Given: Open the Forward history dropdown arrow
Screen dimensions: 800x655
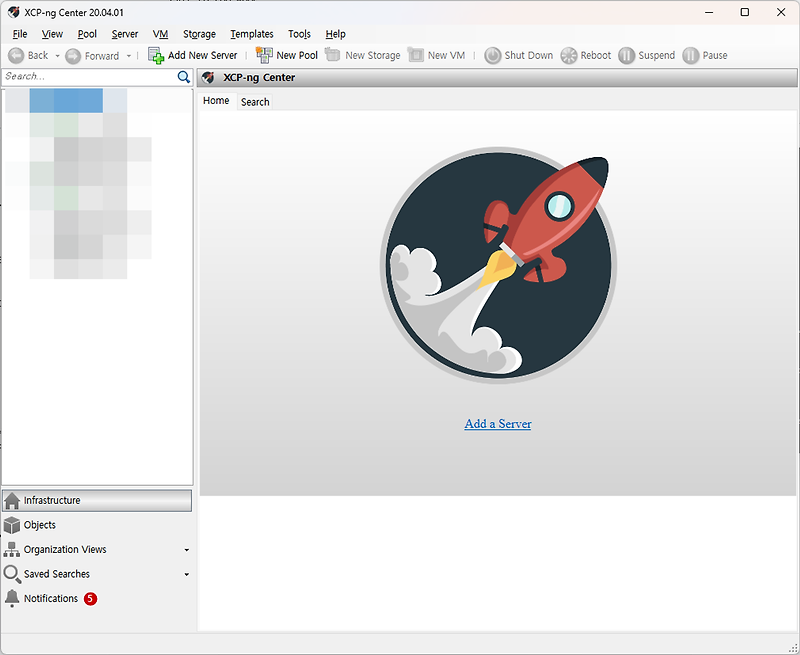Looking at the screenshot, I should (x=129, y=56).
